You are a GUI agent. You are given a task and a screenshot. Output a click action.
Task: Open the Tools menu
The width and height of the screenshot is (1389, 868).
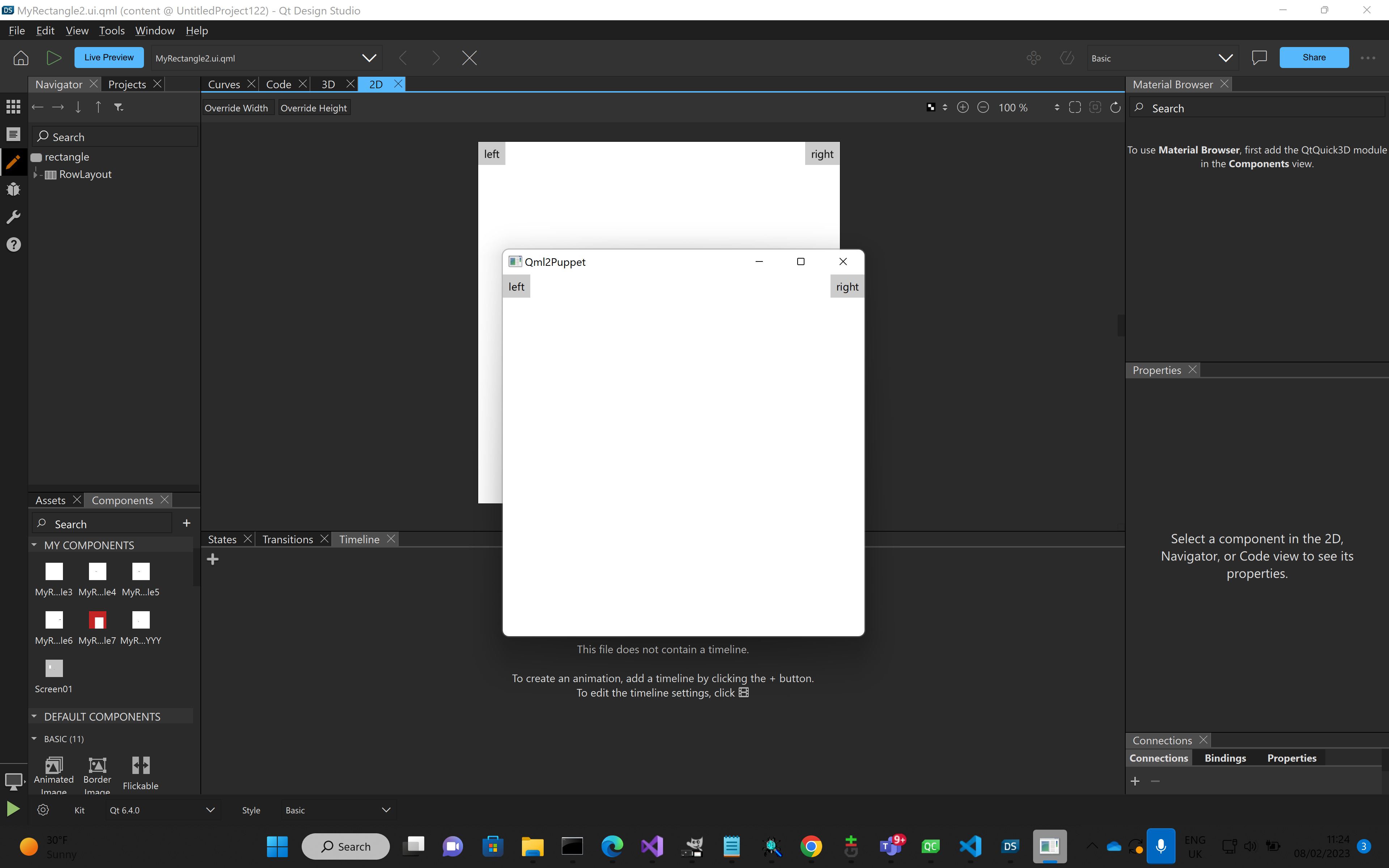[x=111, y=30]
